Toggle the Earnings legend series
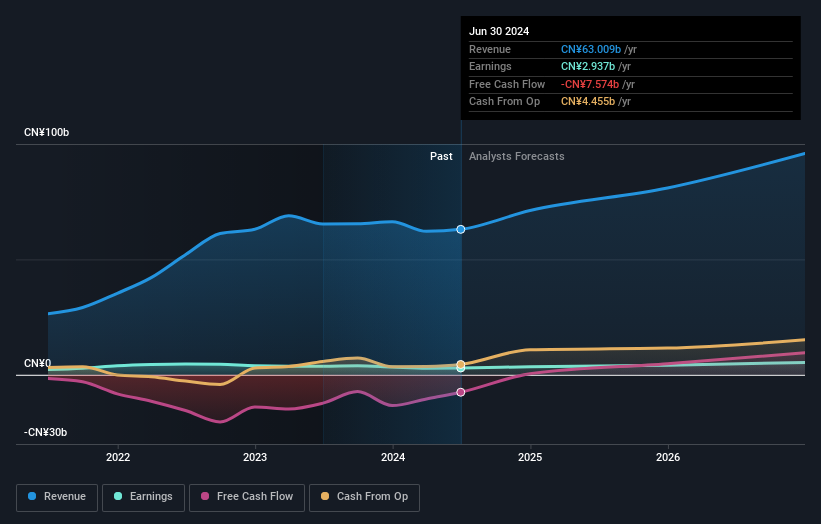The width and height of the screenshot is (821, 524). pos(143,497)
